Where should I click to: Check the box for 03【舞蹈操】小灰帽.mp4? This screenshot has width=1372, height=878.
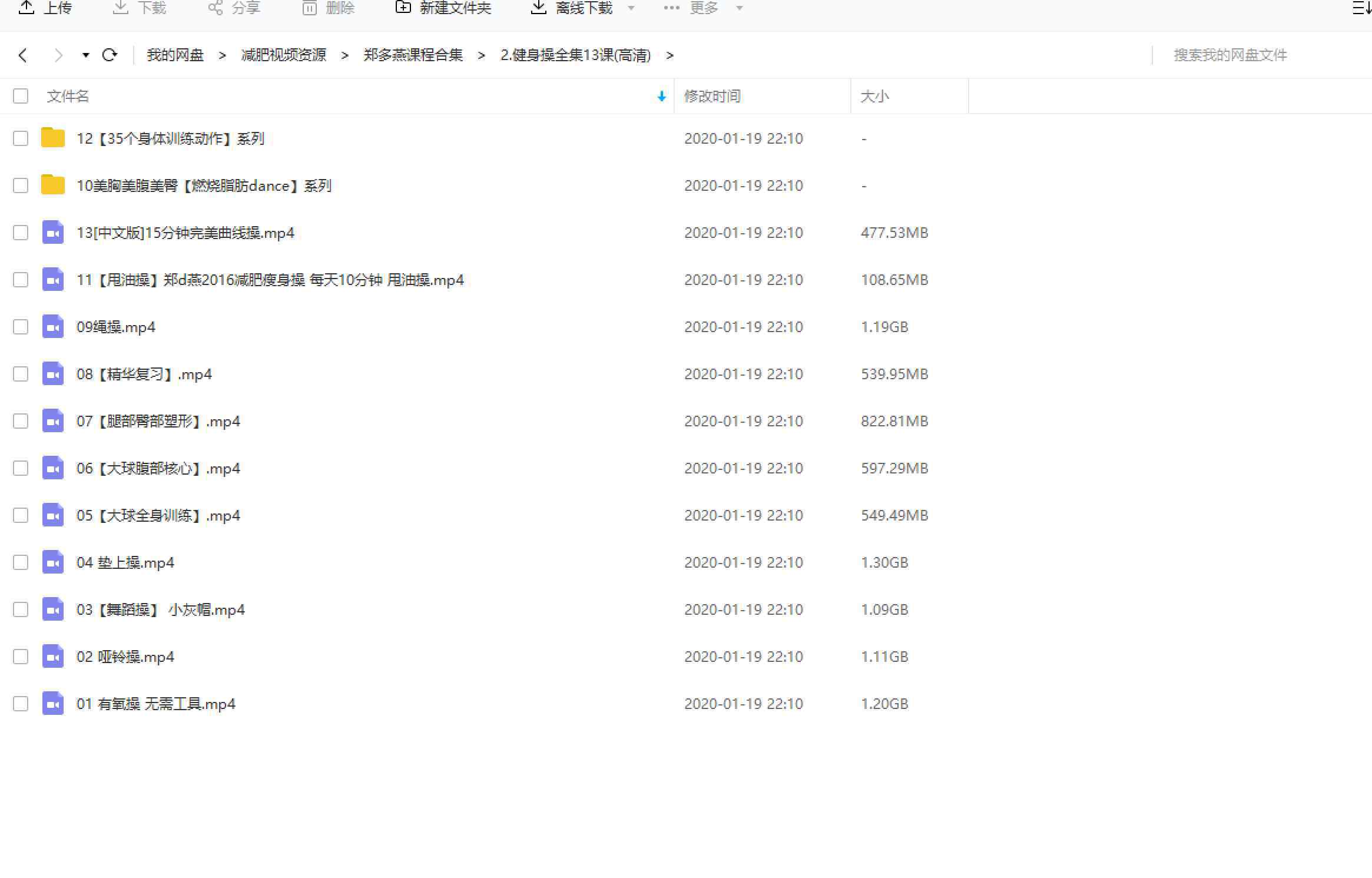(x=21, y=609)
